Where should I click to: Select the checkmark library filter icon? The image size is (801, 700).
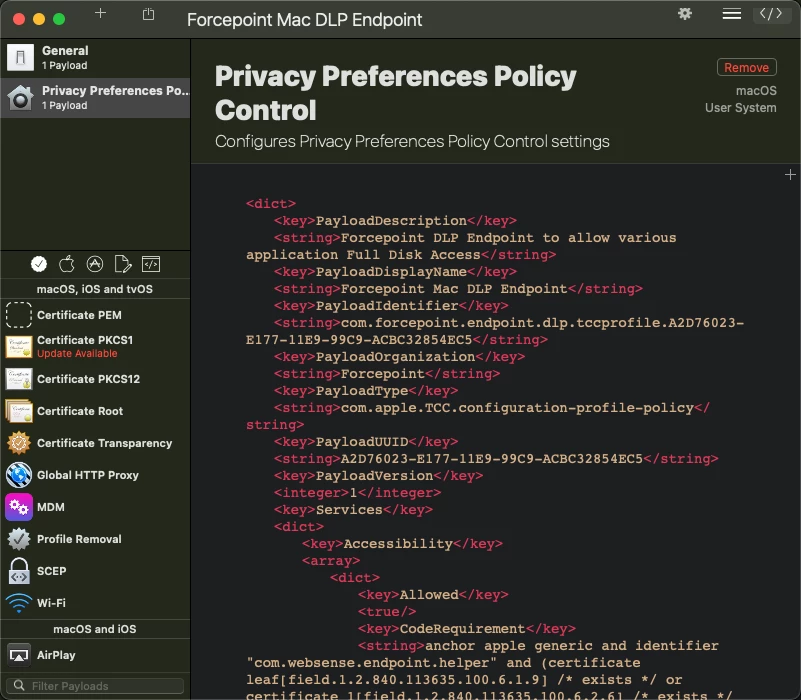(x=39, y=264)
